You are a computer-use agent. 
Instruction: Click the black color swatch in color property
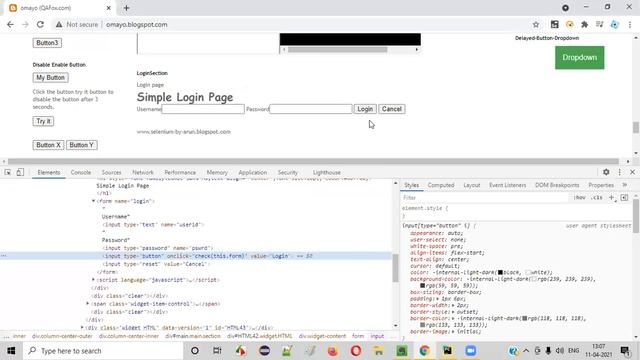coord(500,272)
